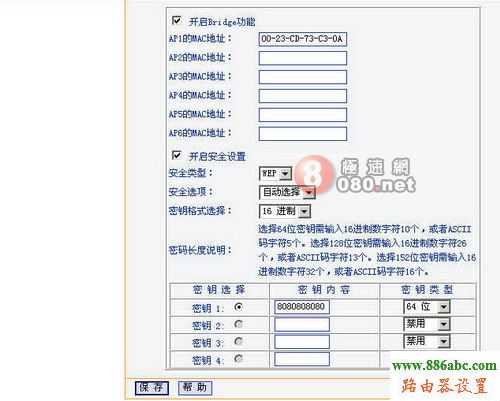Open the 密钥 3 type dropdown showing 禁用
The image size is (500, 401).
(x=427, y=341)
